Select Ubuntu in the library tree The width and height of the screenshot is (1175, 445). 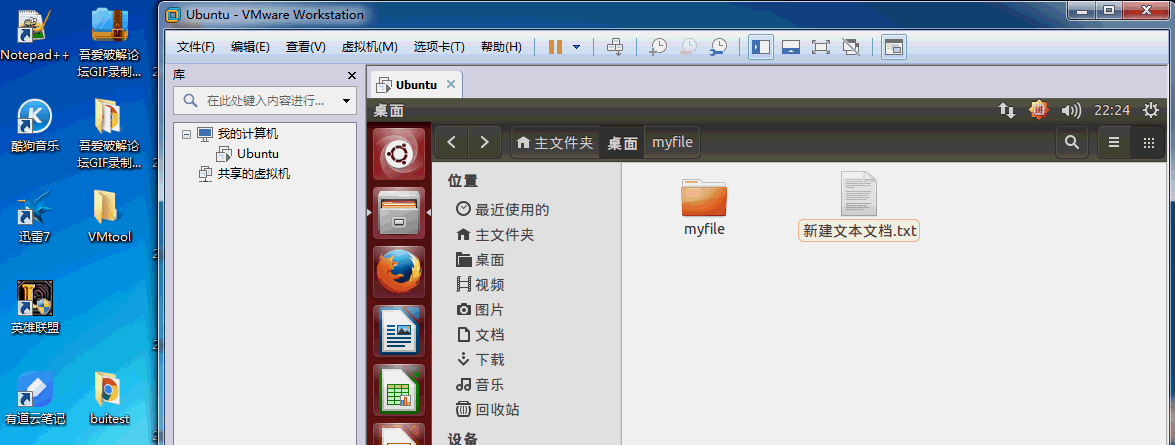257,154
